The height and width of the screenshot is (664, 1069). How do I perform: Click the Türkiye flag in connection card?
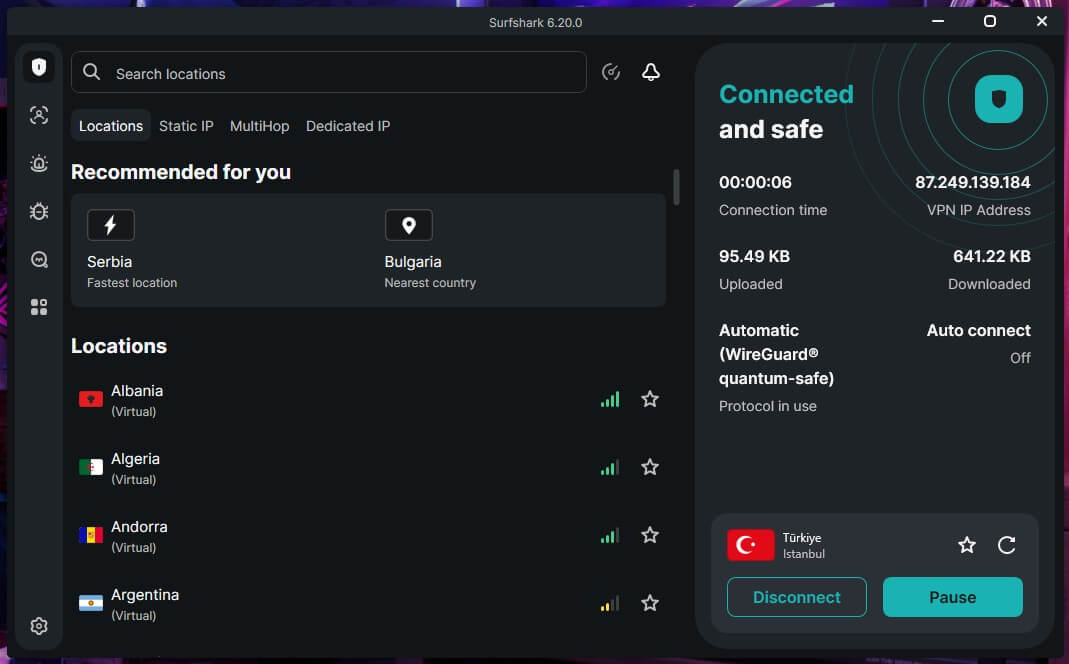point(751,545)
